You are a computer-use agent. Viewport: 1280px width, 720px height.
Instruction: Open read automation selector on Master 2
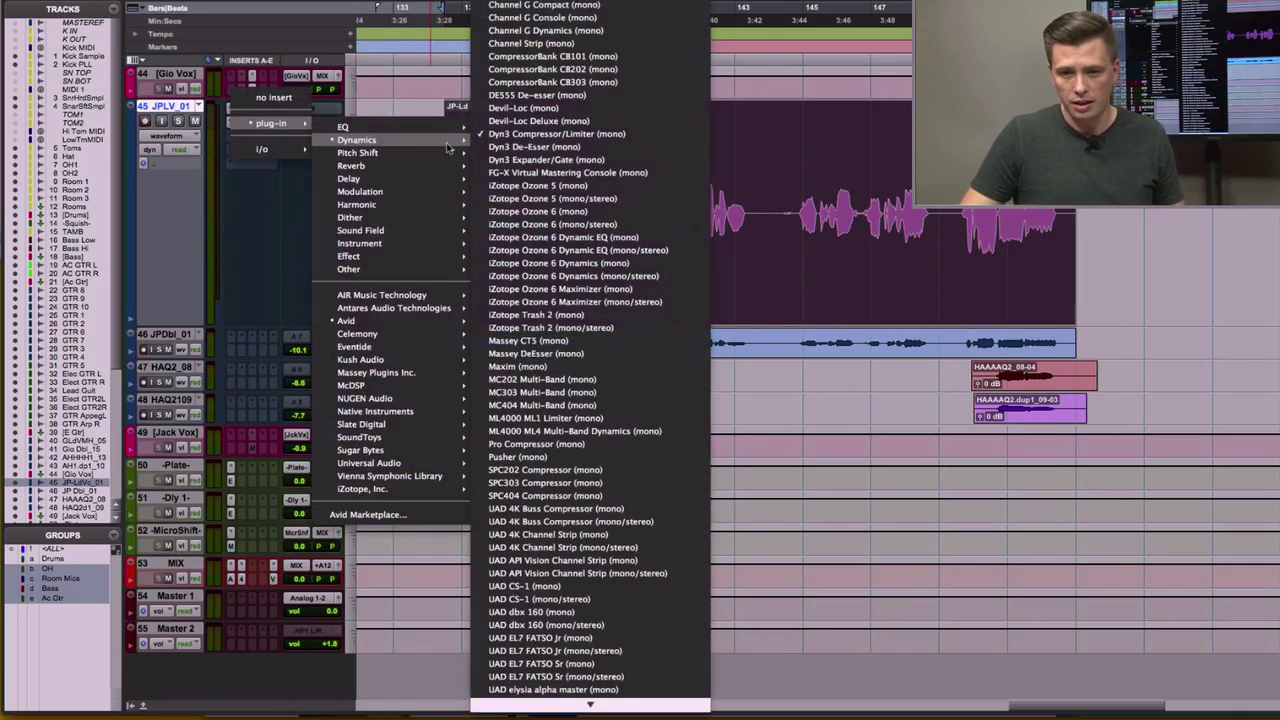pos(187,644)
